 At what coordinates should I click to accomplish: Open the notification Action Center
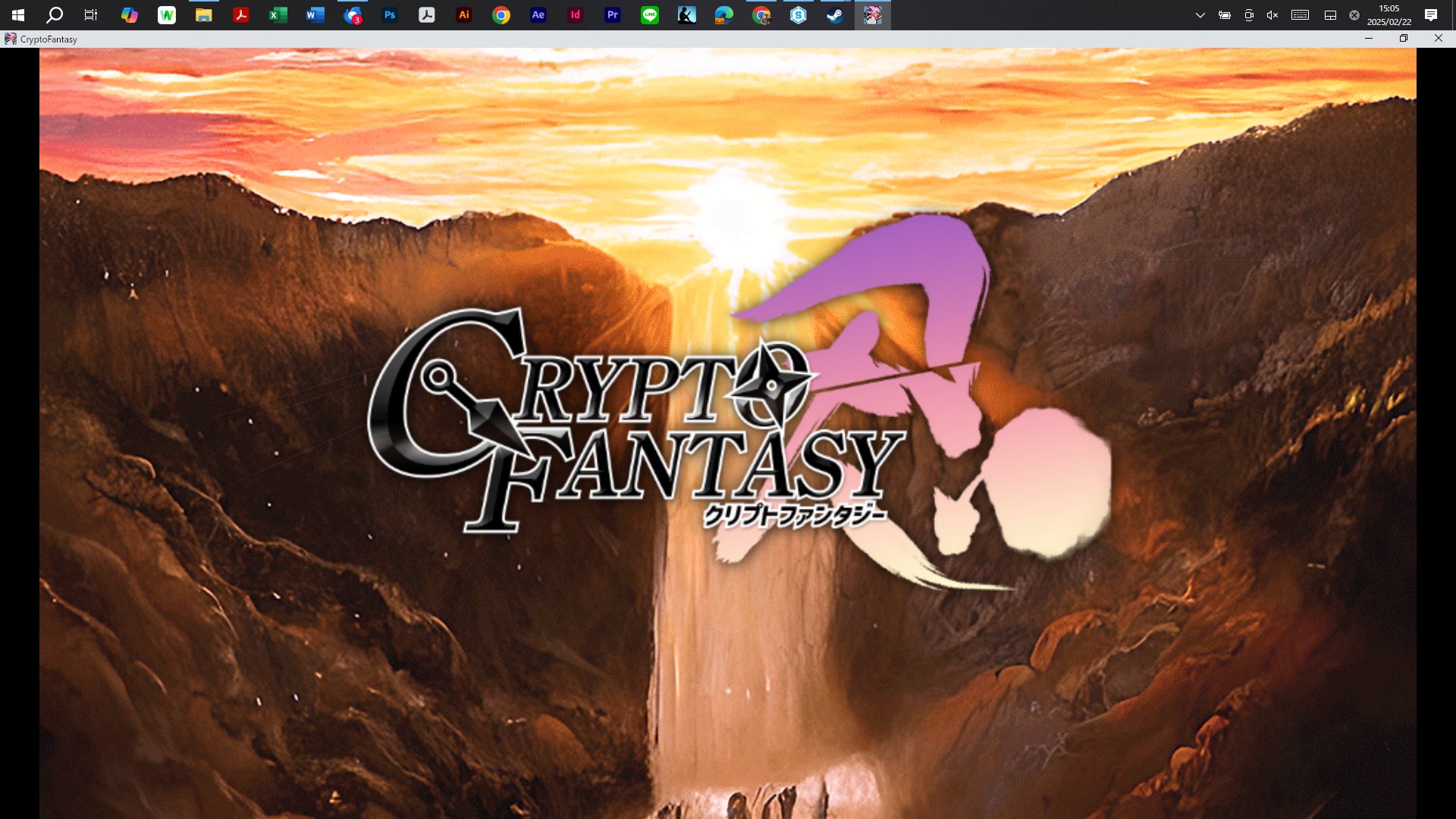coord(1431,15)
